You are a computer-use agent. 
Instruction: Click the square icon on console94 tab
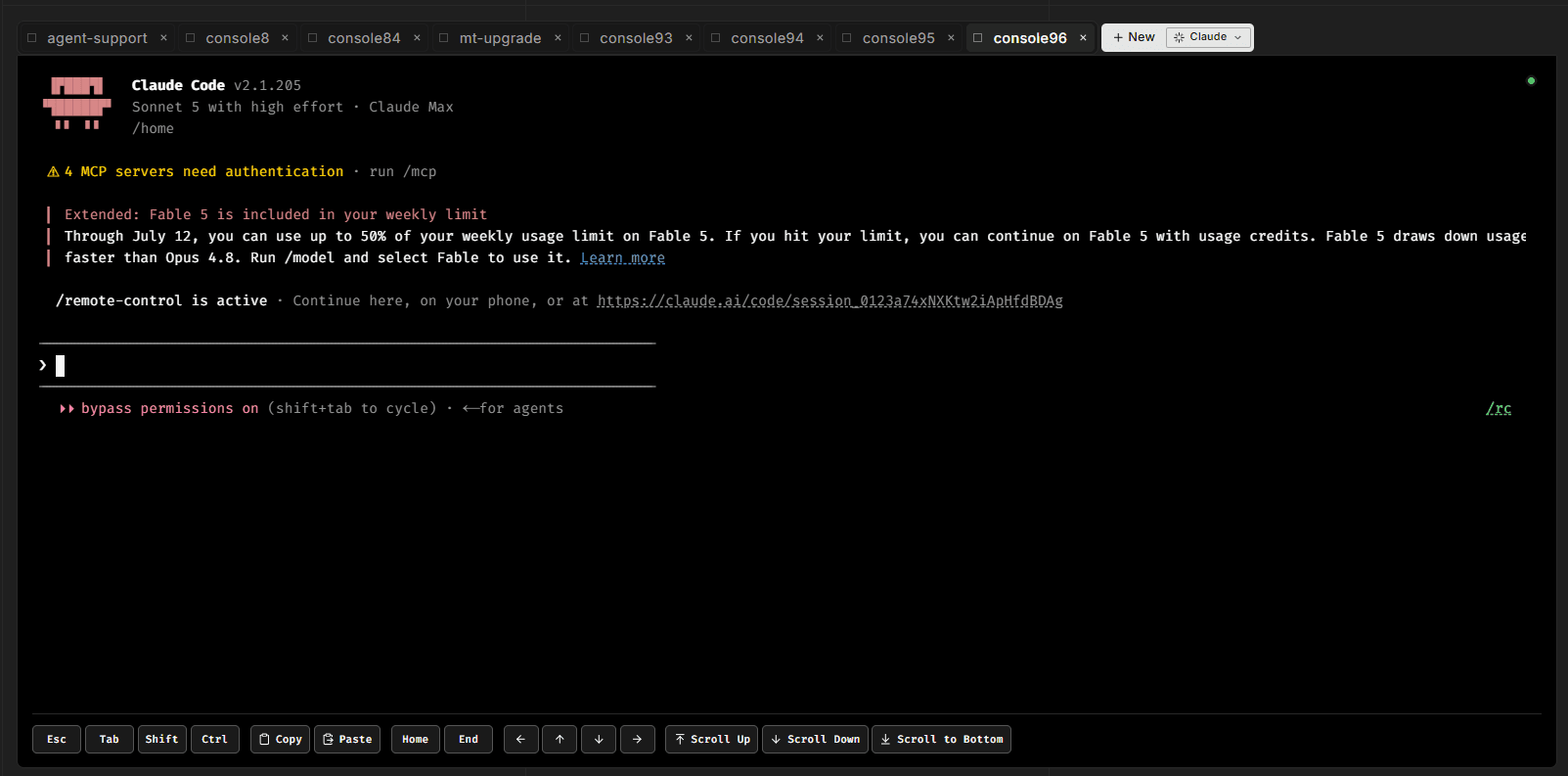[716, 38]
